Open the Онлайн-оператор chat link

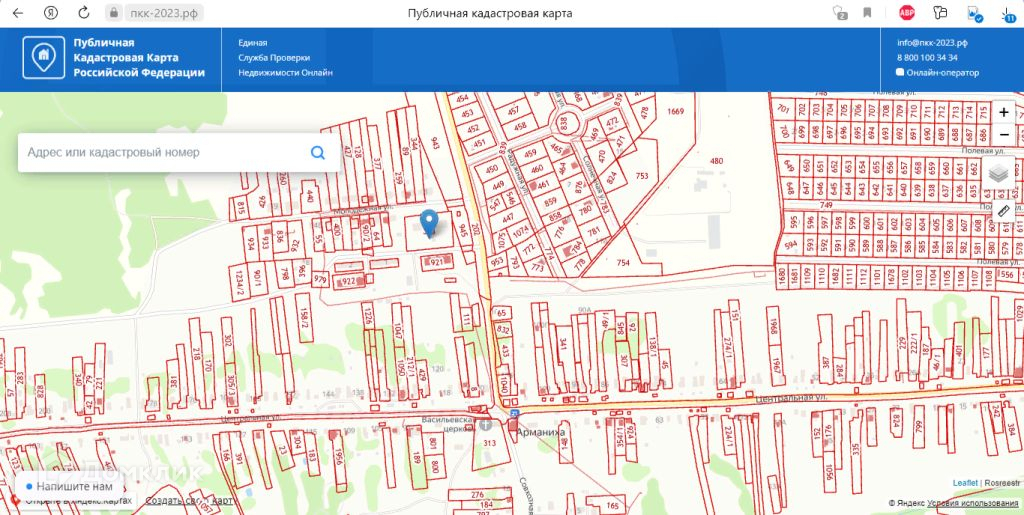[x=938, y=72]
